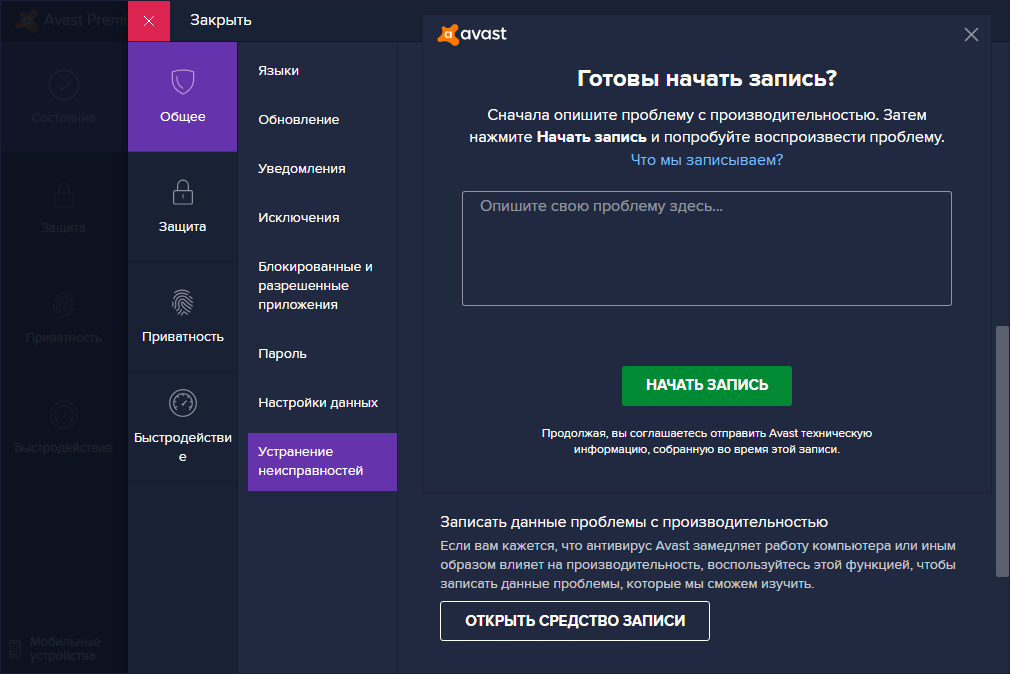Click the dimmed Защита lock icon in main sidebar
The height and width of the screenshot is (674, 1010).
click(x=64, y=195)
